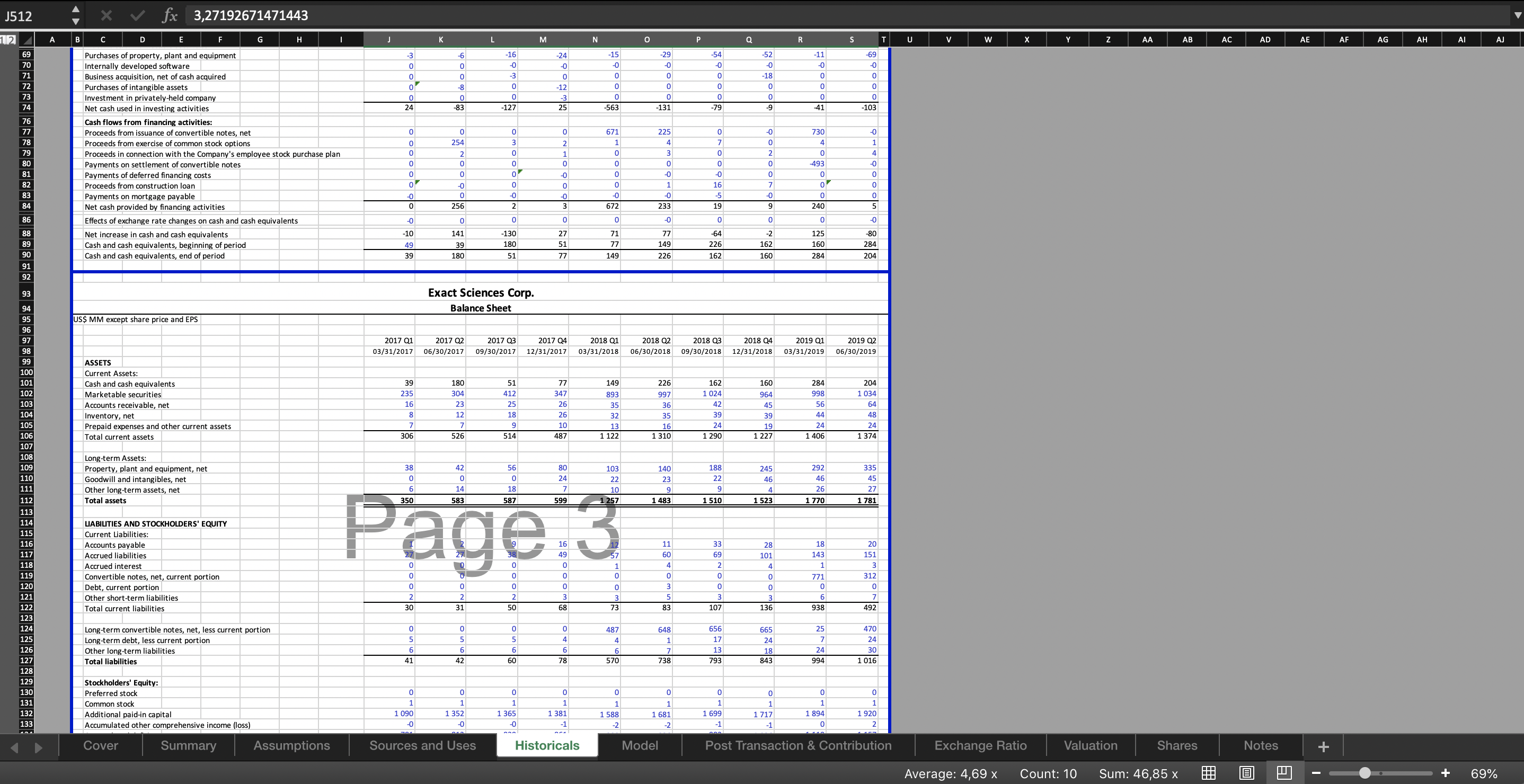Click 'LIABILITIES AND STOCKHOLDERS' EQUITY' heading
Image resolution: width=1524 pixels, height=784 pixels.
(156, 523)
